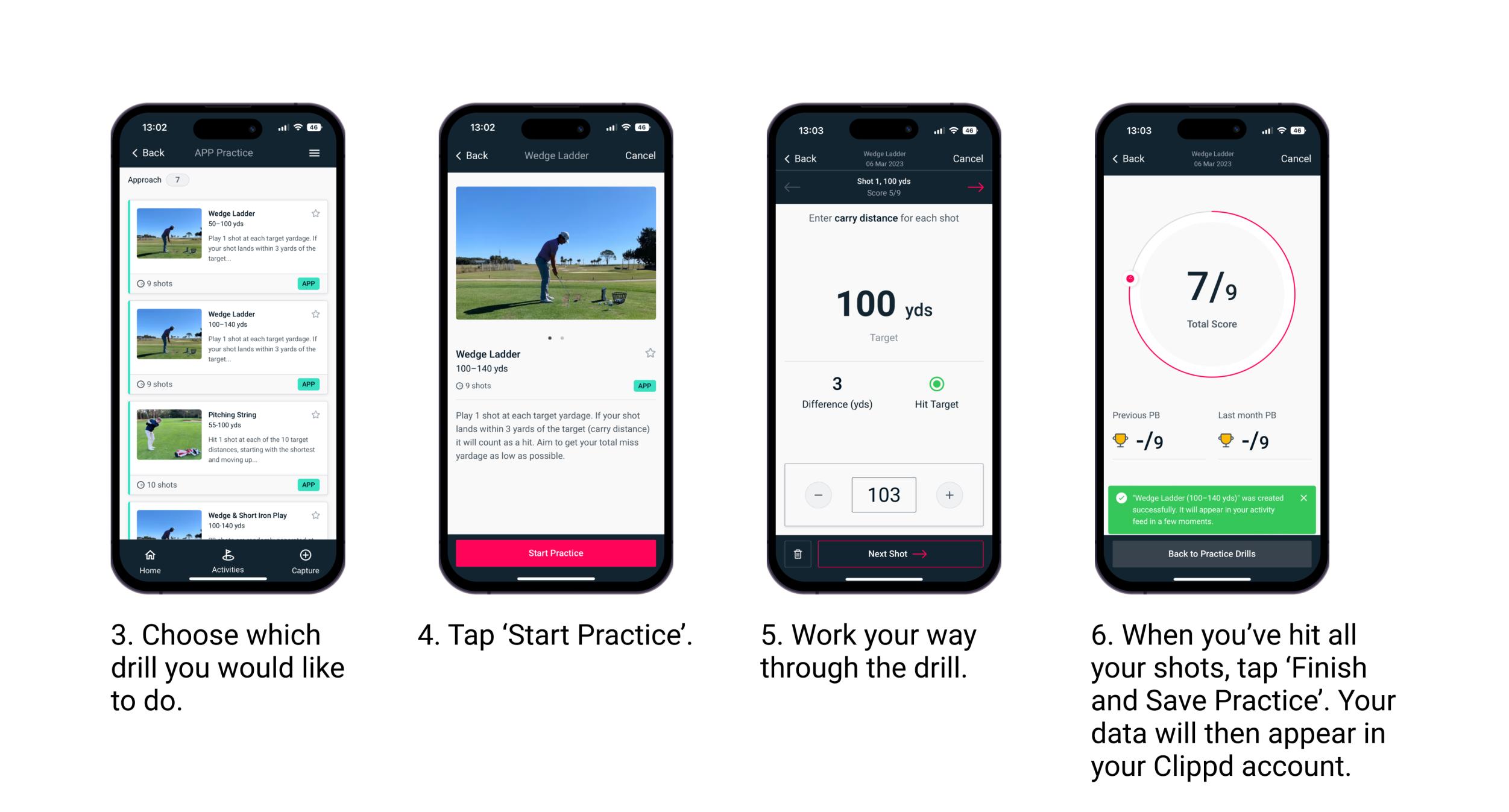Tap the bookmark/star icon on Wedge Ladder
The height and width of the screenshot is (812, 1509).
coord(318,213)
